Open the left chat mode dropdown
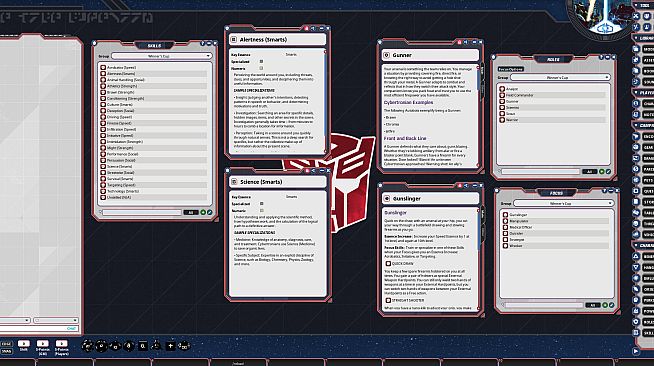654x366 pixels. pos(15,320)
